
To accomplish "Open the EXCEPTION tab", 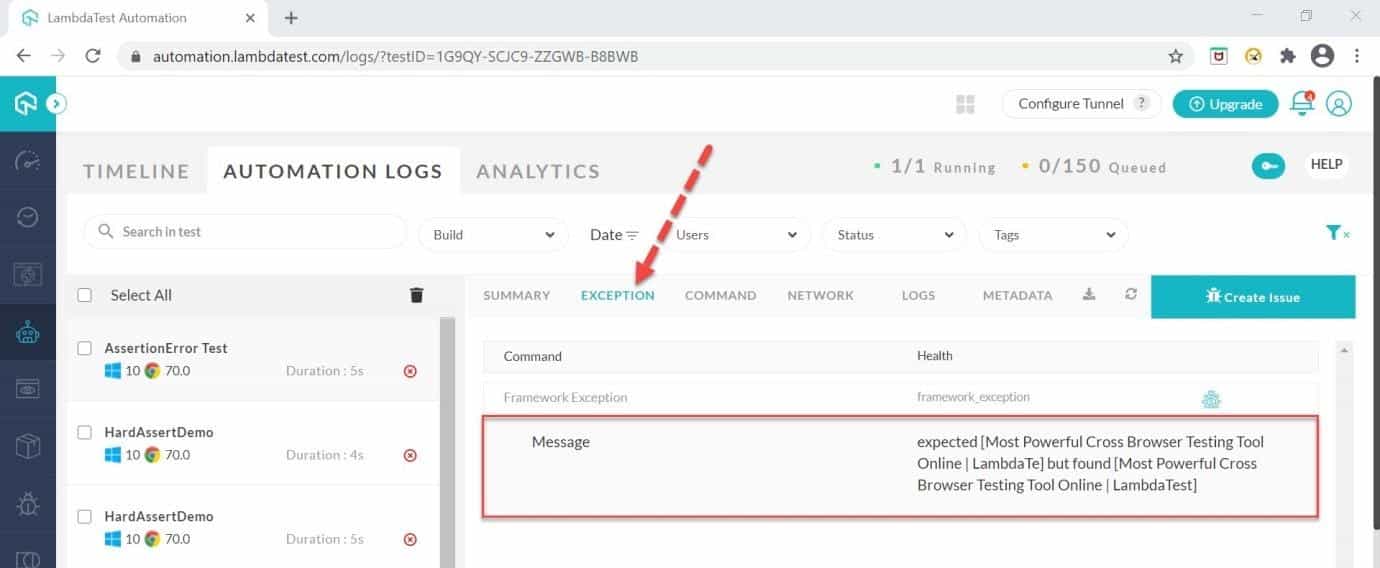I will point(618,295).
